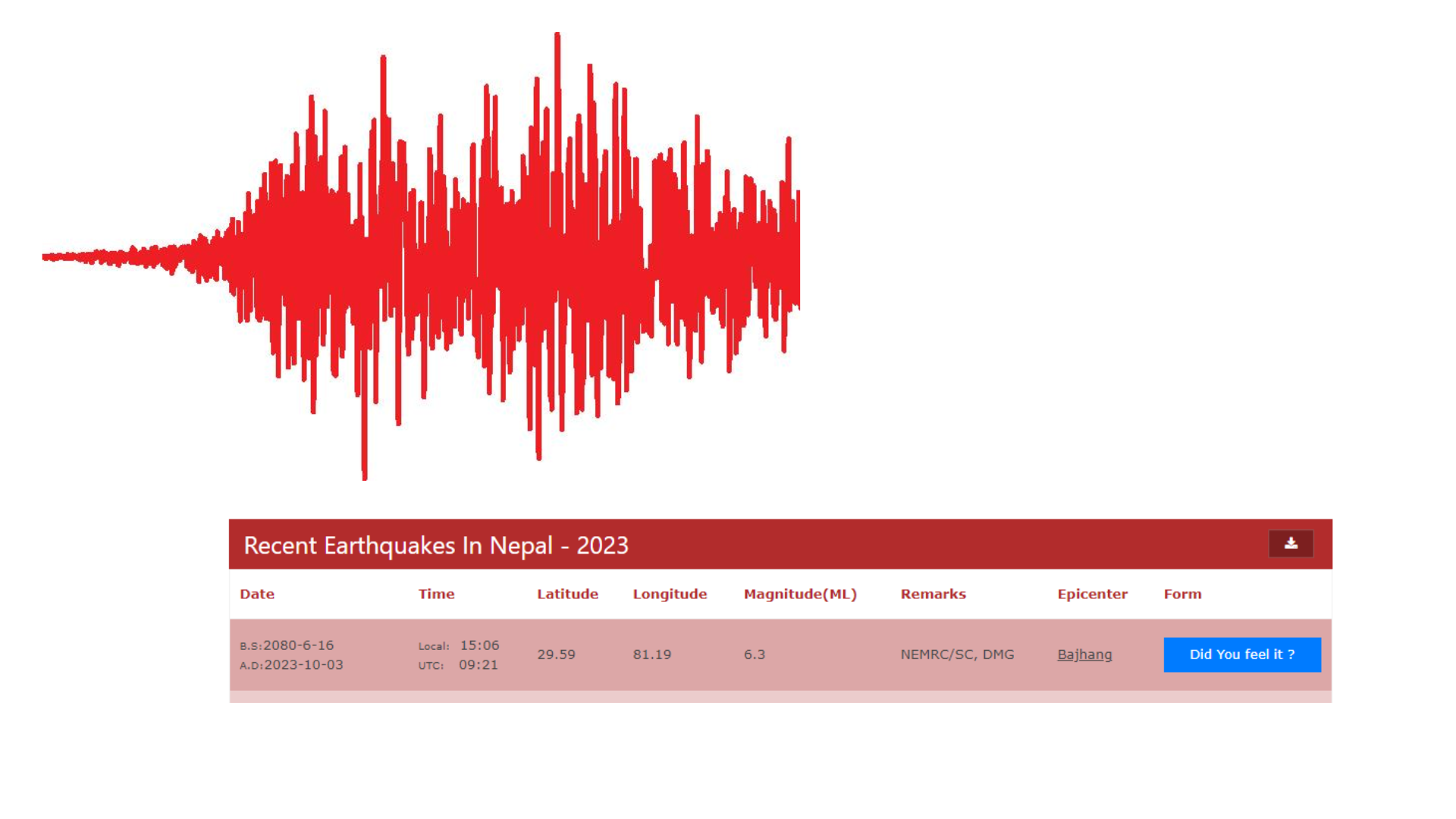Click the 'Recent Earthquakes In Nepal - 2023' title
Image resolution: width=1456 pixels, height=819 pixels.
pos(436,545)
